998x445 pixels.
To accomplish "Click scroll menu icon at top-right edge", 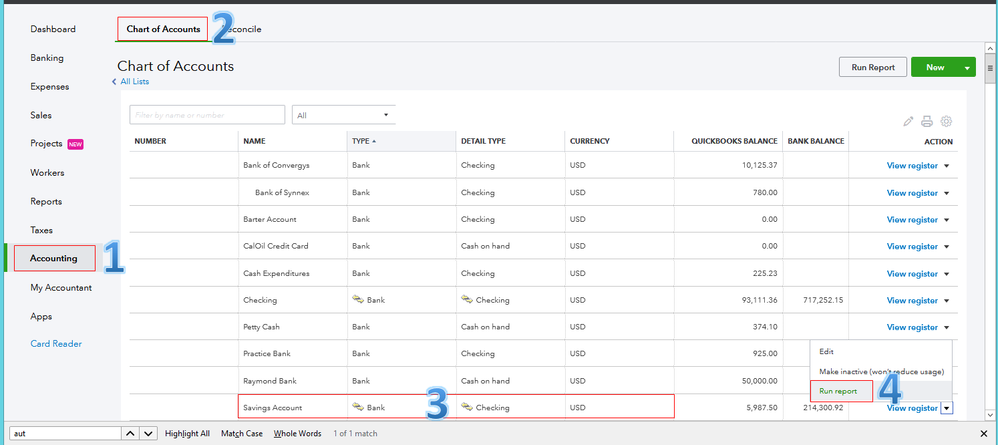I will pos(990,67).
